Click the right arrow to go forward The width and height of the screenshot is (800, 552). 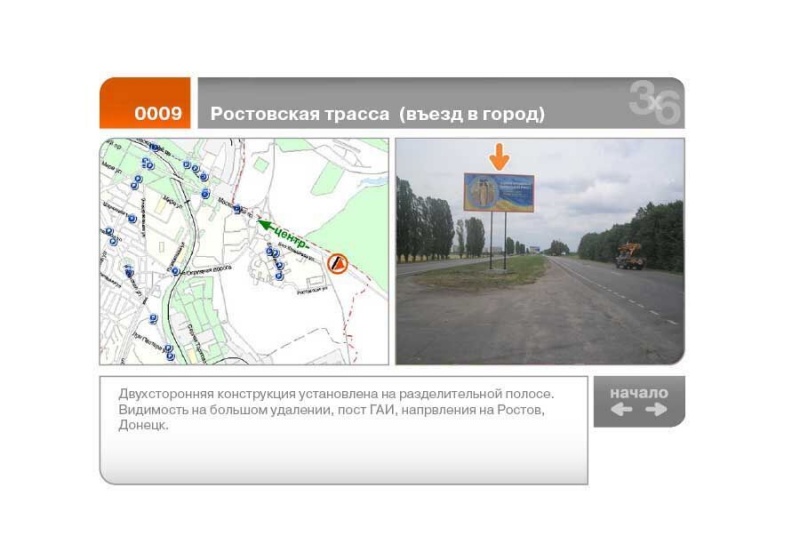[x=656, y=409]
